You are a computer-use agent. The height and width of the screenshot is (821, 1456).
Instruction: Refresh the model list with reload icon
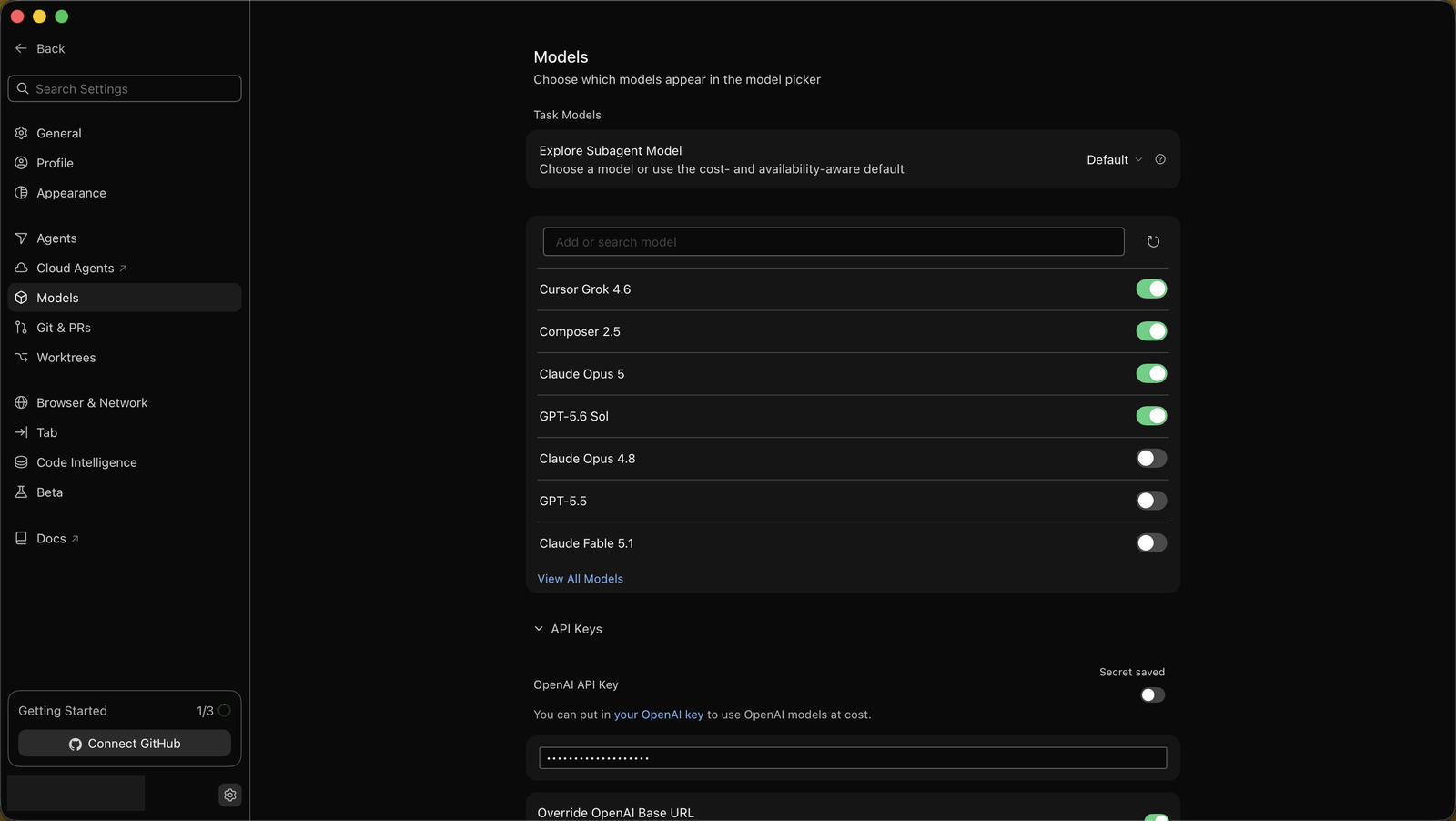tap(1153, 241)
